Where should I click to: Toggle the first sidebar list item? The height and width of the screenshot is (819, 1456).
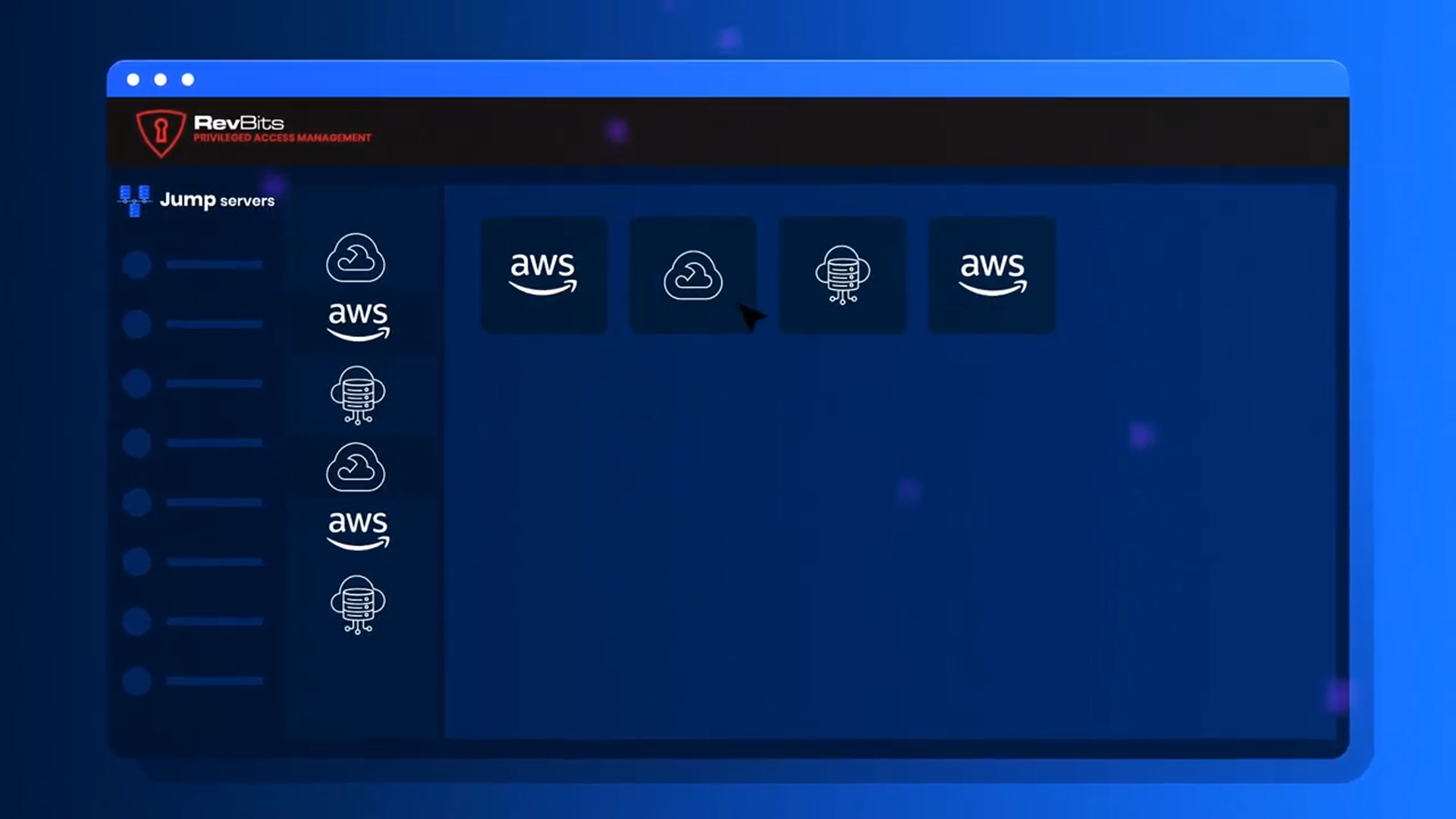[x=139, y=265]
